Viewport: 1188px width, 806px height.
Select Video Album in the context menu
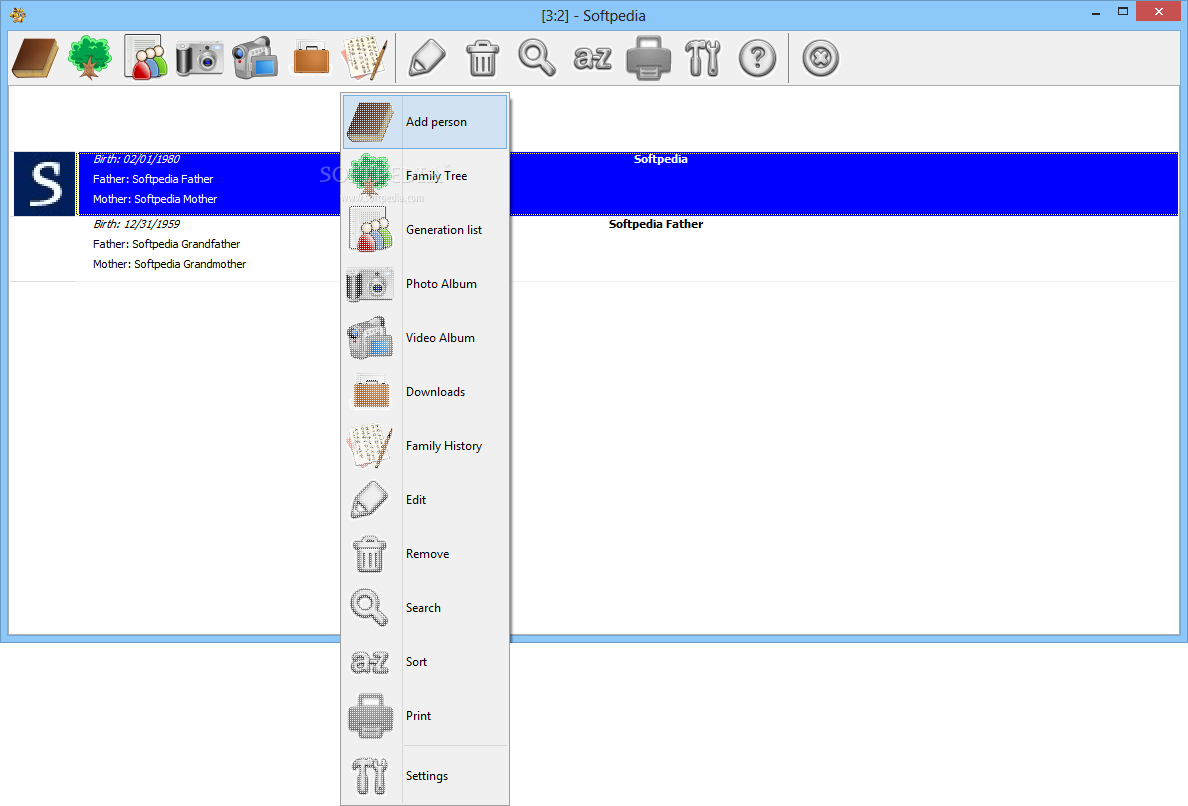coord(425,338)
